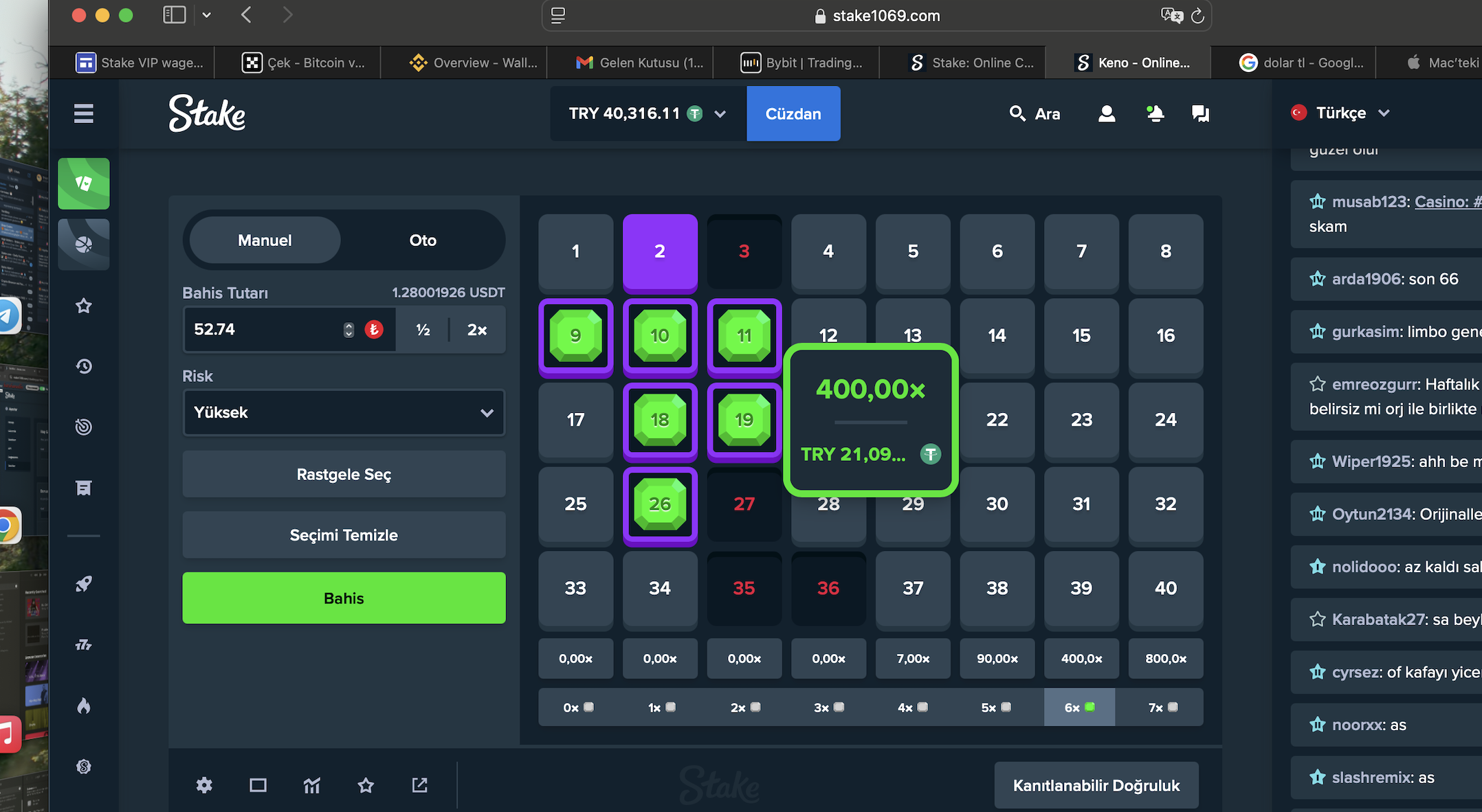
Task: Open the Casino link in musab123's message
Action: tap(1448, 202)
